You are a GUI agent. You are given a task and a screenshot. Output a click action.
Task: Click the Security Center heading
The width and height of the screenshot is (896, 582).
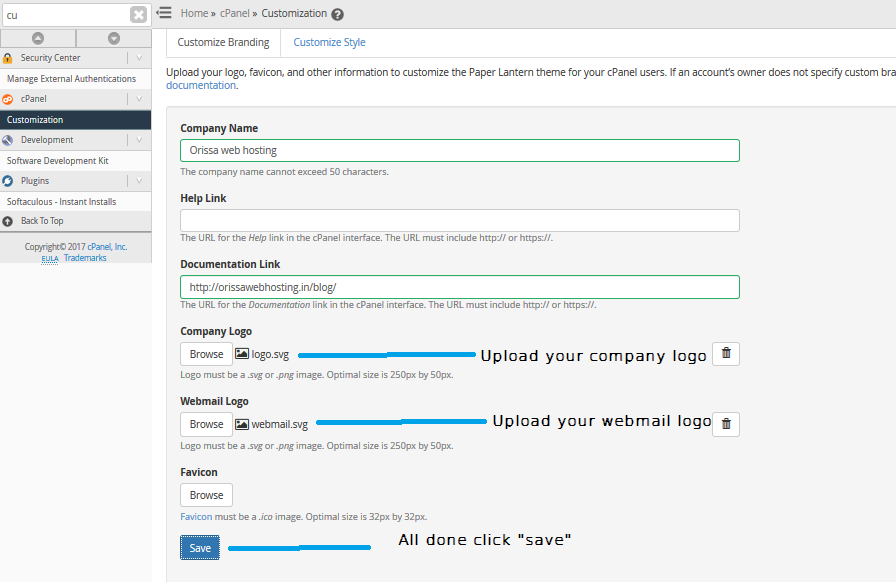(50, 58)
